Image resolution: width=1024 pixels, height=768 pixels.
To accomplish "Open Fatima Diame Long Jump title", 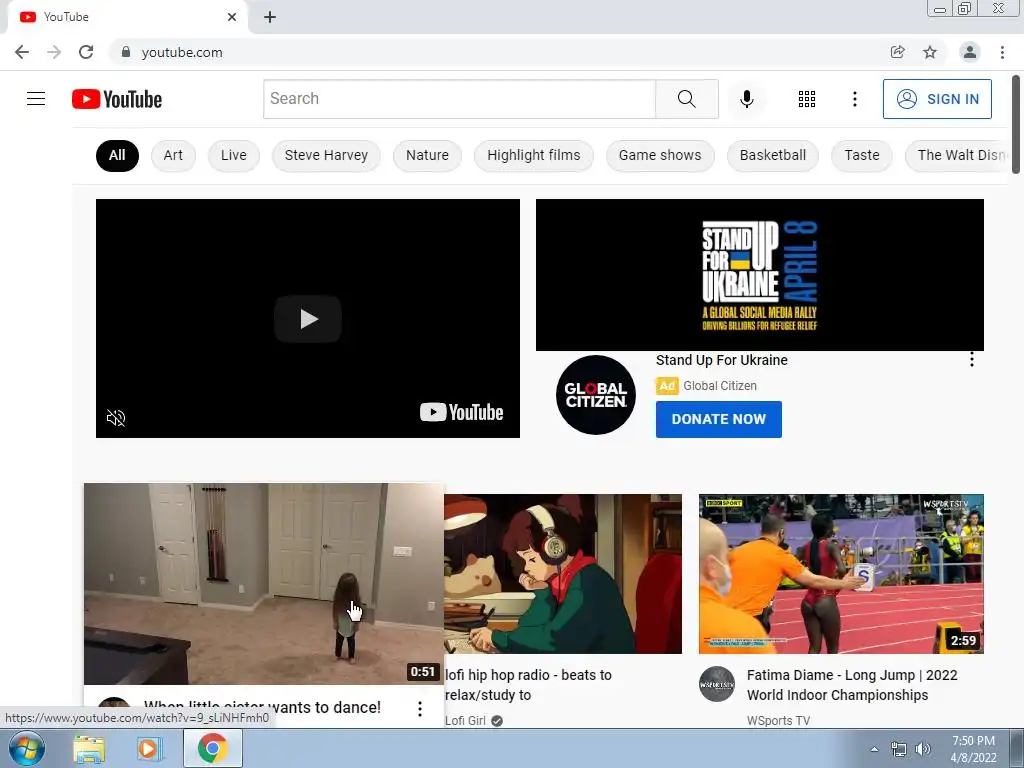I will click(852, 685).
